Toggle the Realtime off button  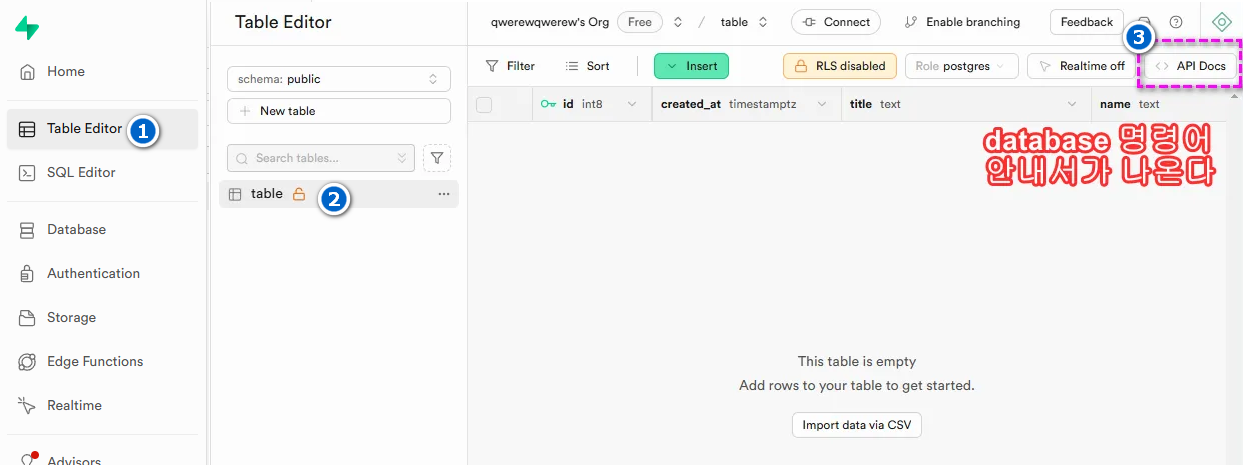[1080, 66]
